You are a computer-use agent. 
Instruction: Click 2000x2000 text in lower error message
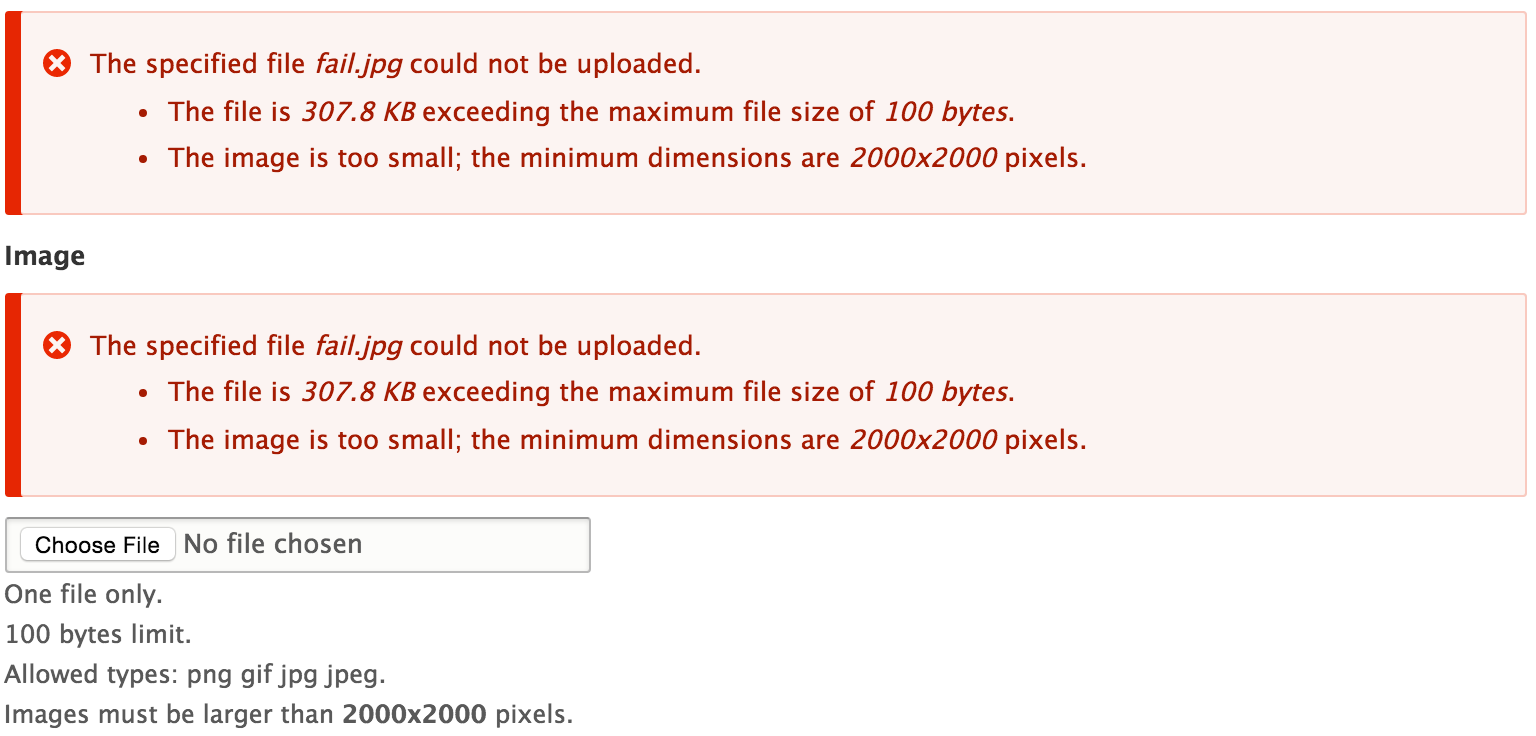click(x=923, y=440)
